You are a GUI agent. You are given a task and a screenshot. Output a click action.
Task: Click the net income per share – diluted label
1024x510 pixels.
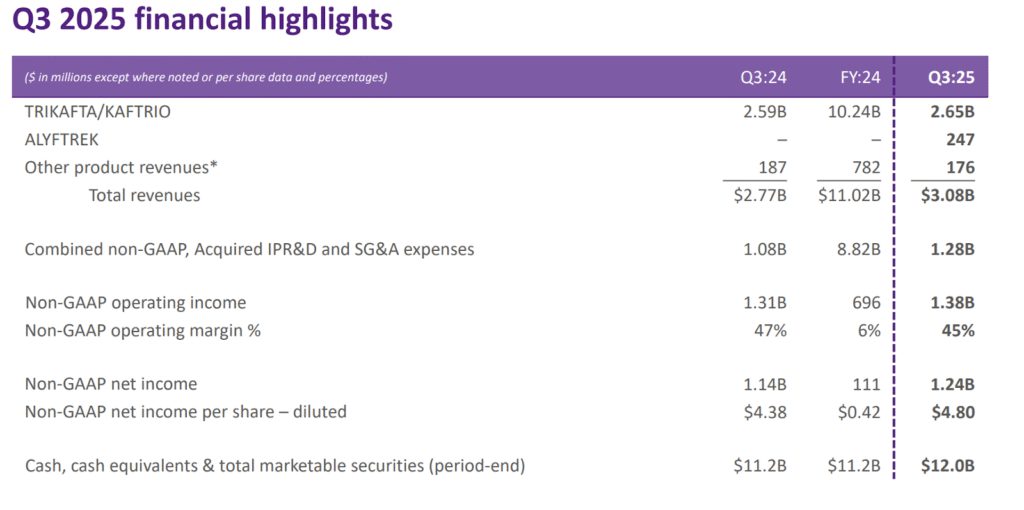click(186, 411)
